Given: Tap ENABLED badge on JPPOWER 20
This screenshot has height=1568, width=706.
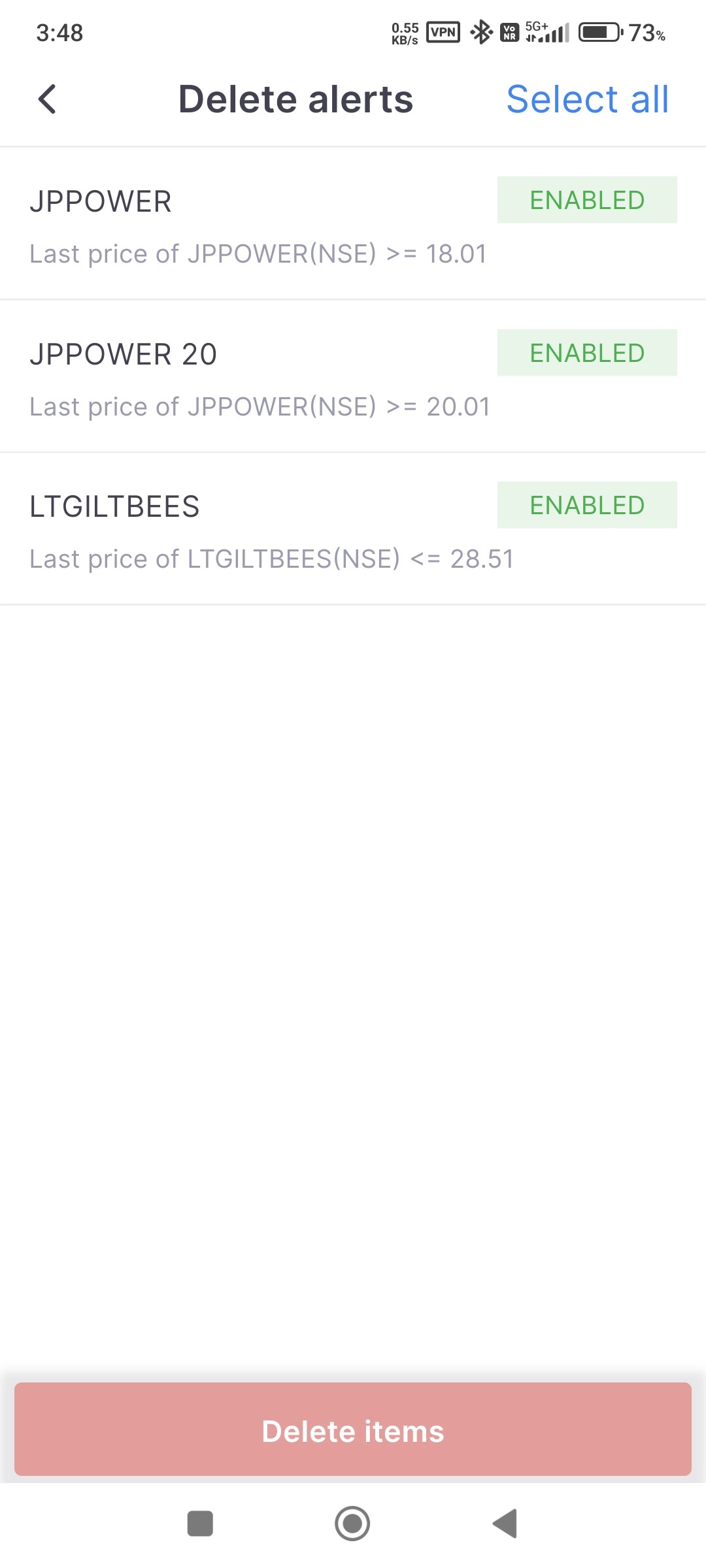Looking at the screenshot, I should pyautogui.click(x=586, y=353).
